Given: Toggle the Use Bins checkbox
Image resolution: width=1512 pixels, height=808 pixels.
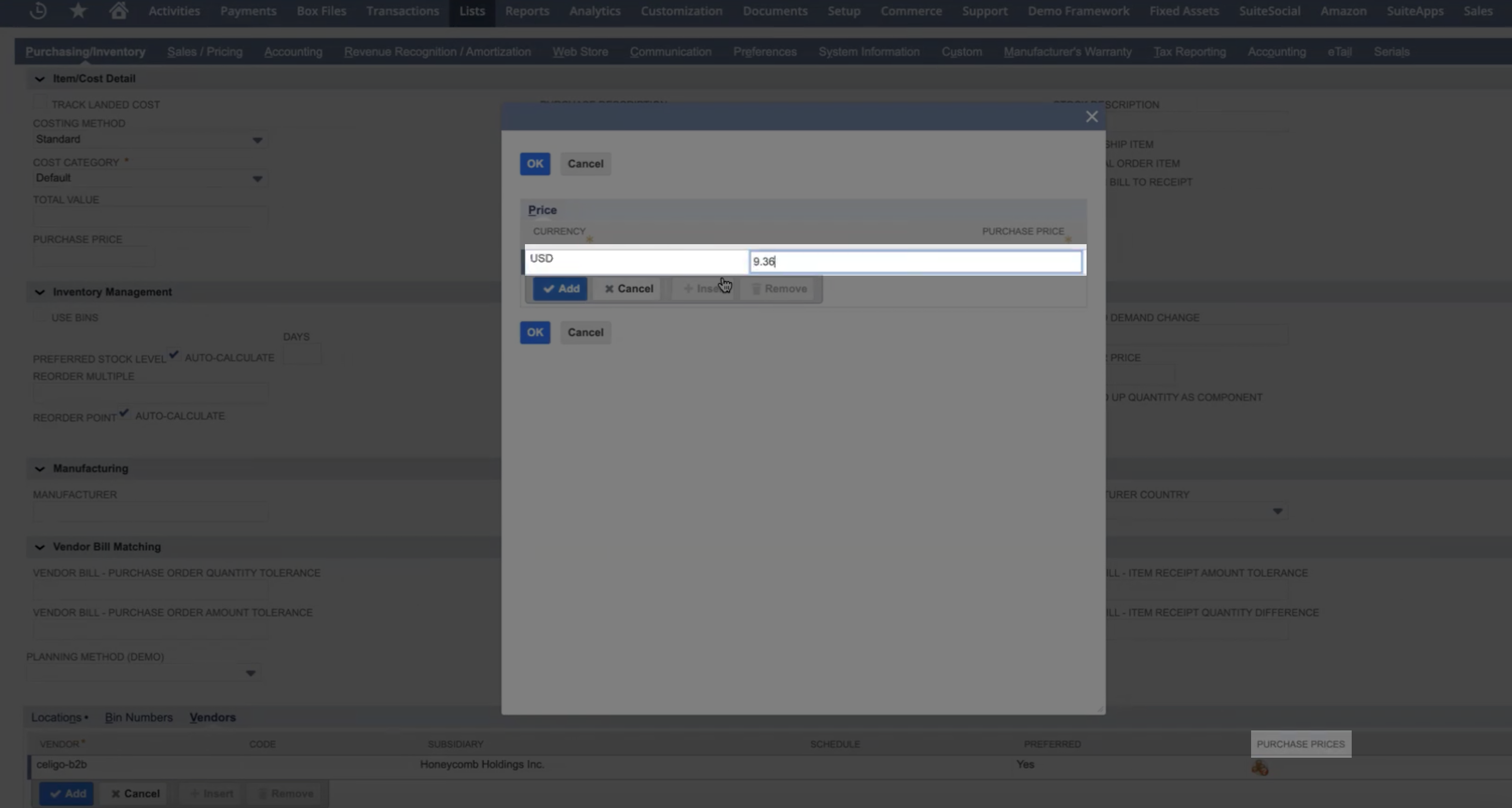Looking at the screenshot, I should pos(39,316).
